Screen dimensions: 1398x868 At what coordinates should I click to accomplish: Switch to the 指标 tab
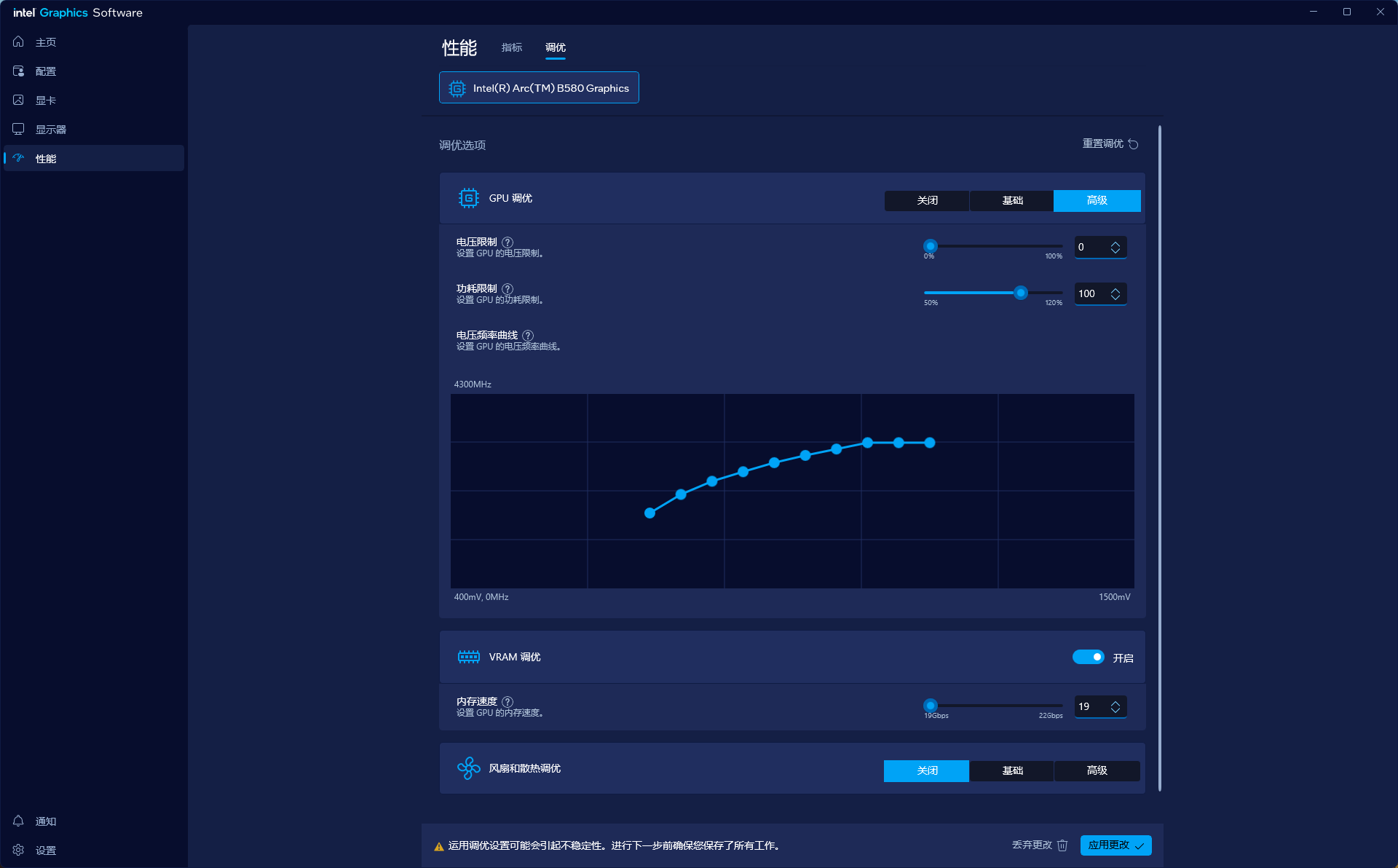click(512, 47)
